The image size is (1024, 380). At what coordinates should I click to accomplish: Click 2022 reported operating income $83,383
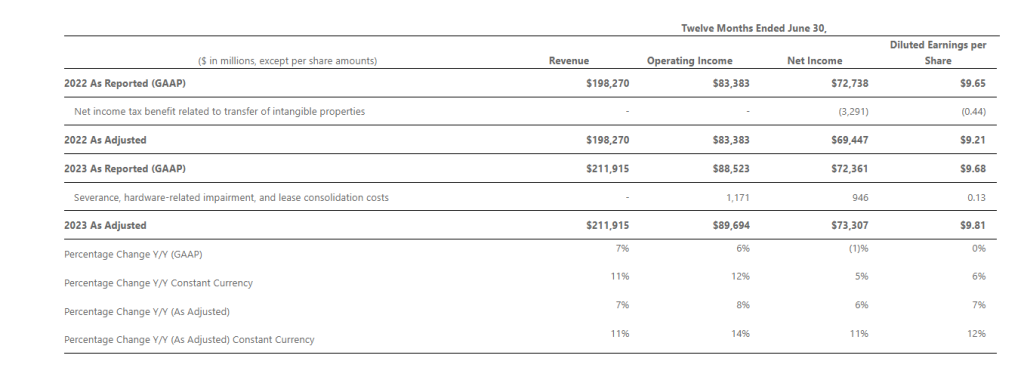point(731,83)
